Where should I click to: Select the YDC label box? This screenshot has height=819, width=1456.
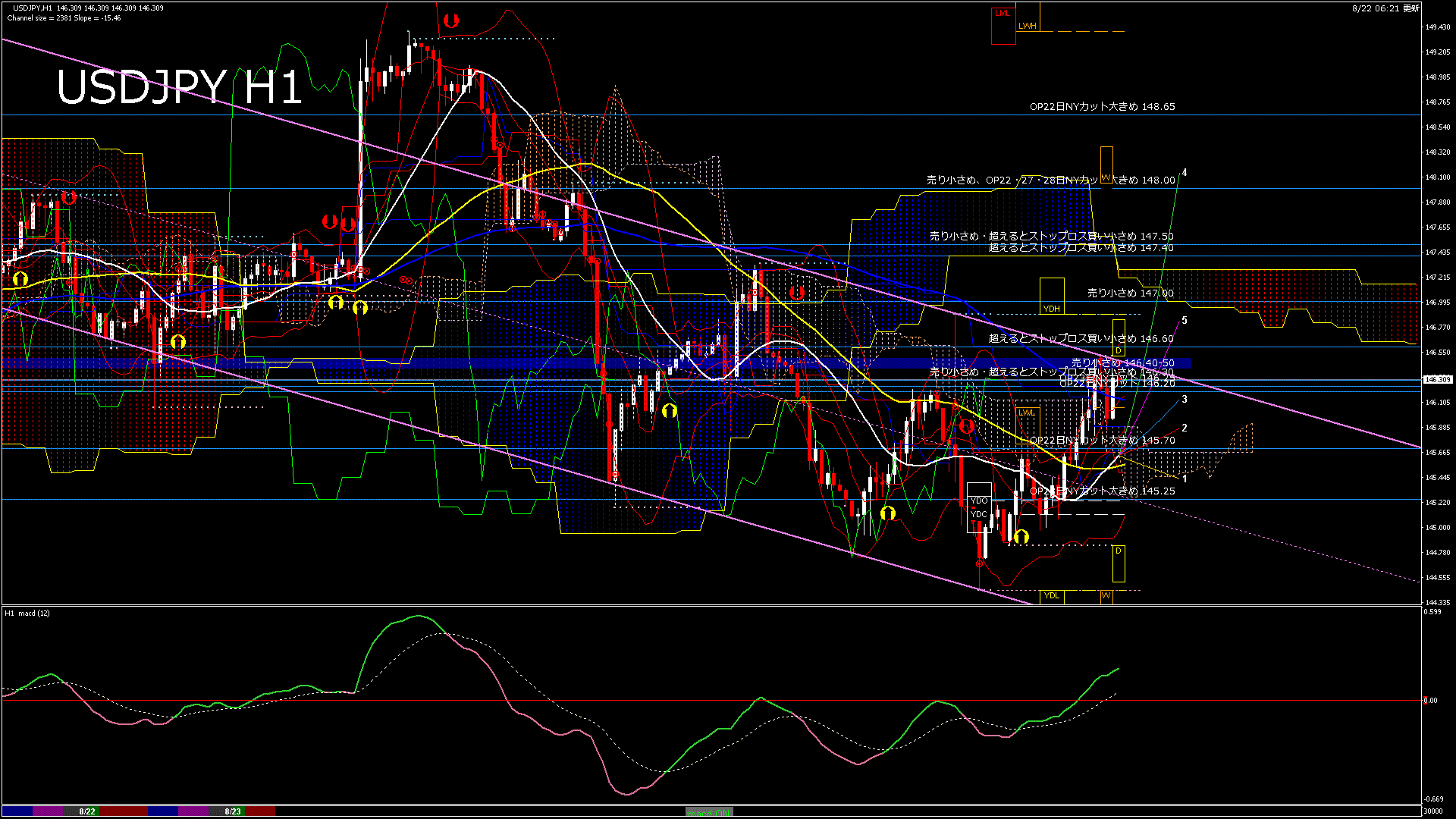point(979,514)
